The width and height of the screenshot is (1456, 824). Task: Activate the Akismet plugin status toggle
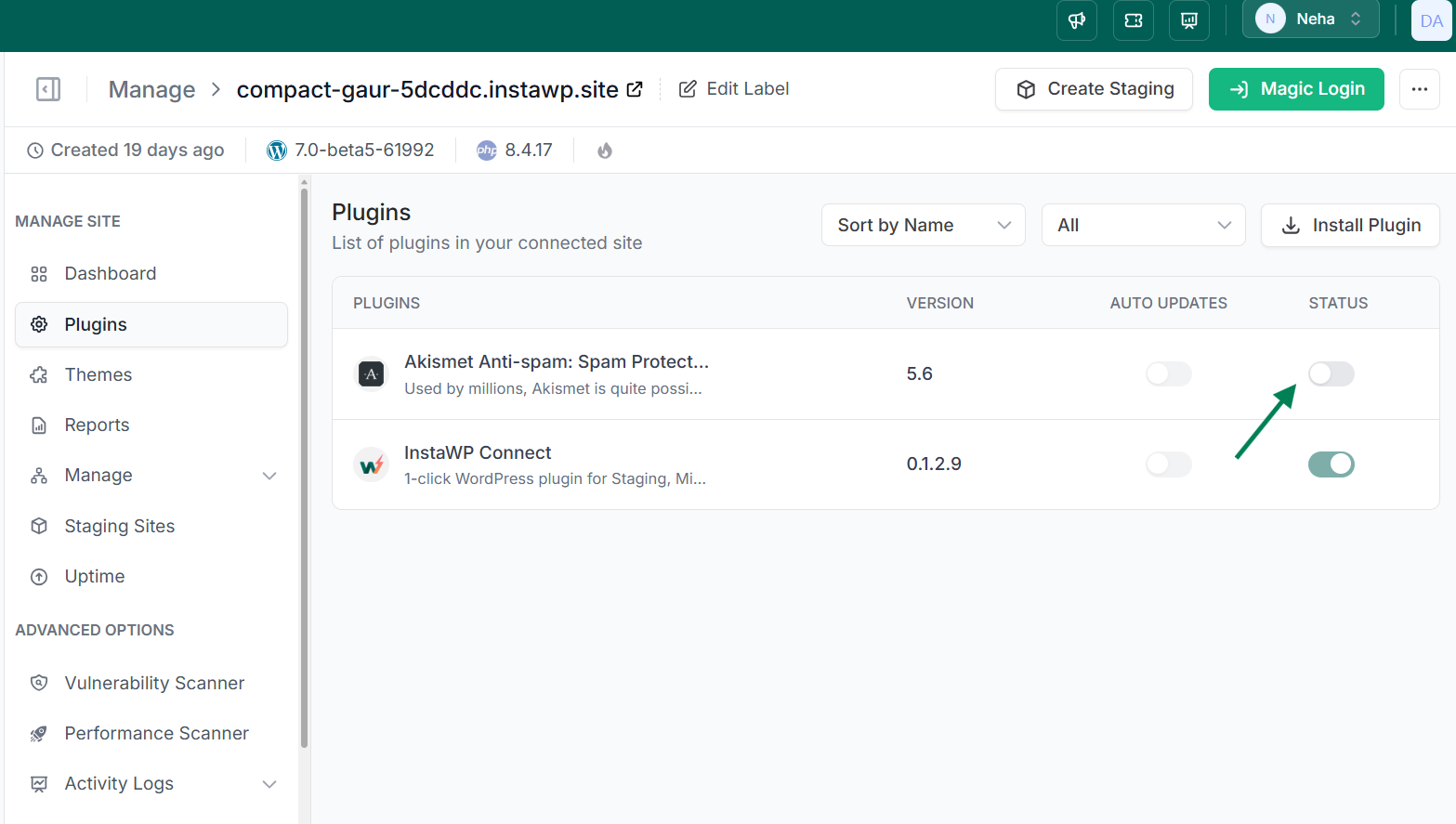pyautogui.click(x=1331, y=374)
